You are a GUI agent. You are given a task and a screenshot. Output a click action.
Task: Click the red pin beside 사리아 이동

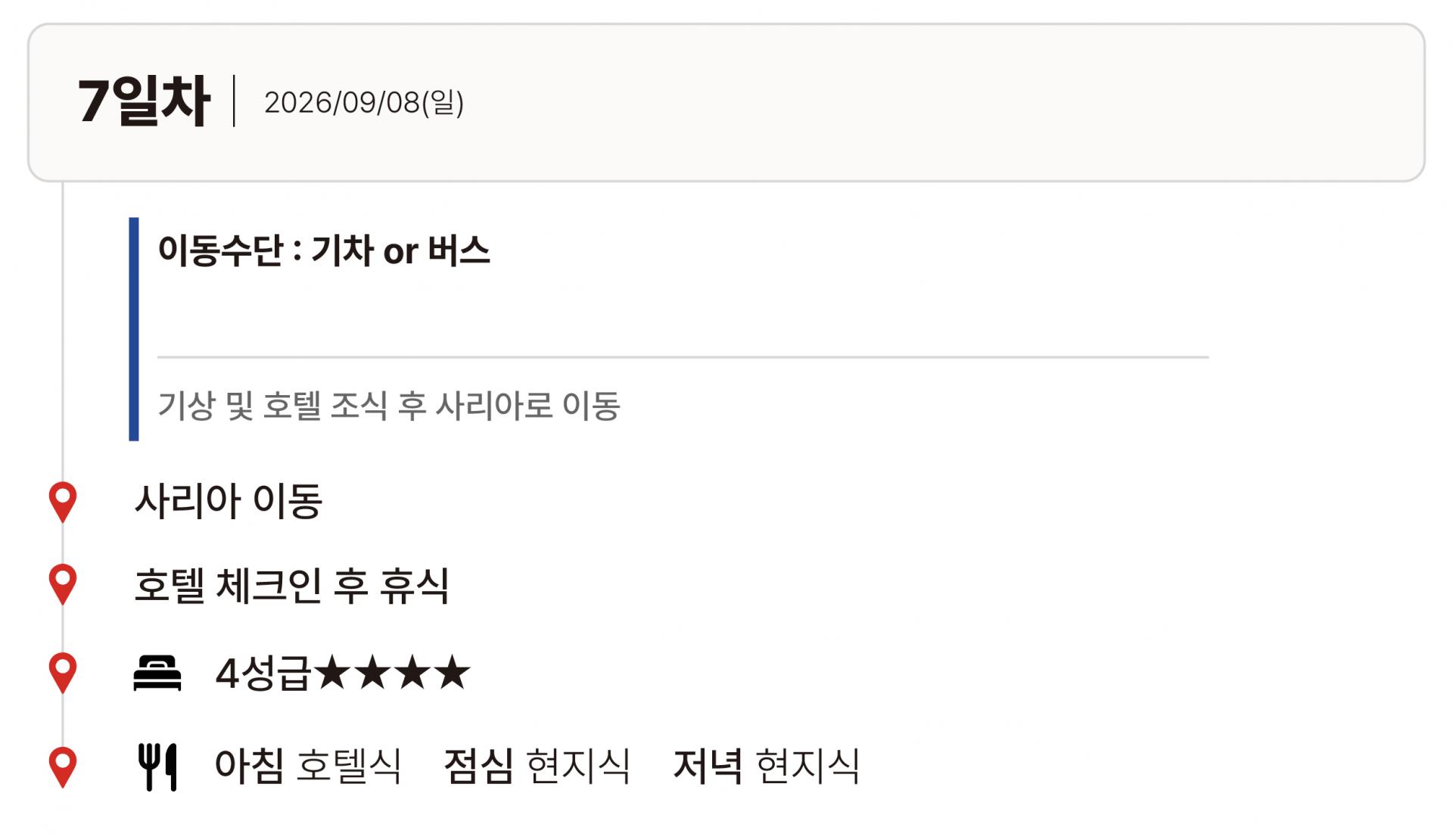click(63, 500)
